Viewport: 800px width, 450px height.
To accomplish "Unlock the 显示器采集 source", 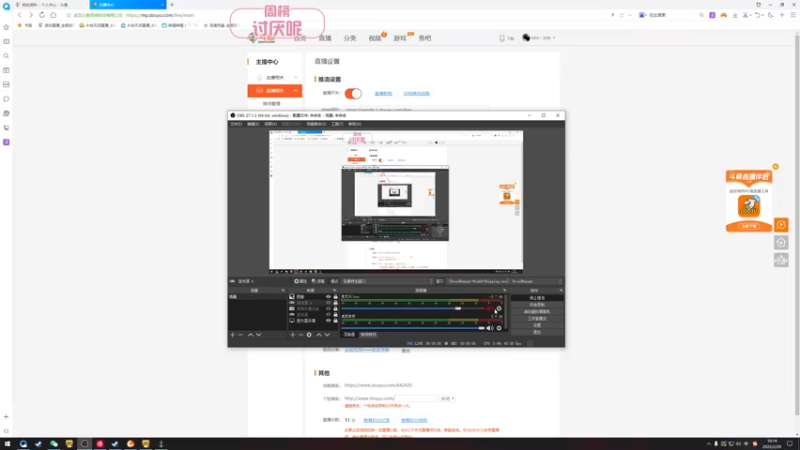I will [335, 321].
